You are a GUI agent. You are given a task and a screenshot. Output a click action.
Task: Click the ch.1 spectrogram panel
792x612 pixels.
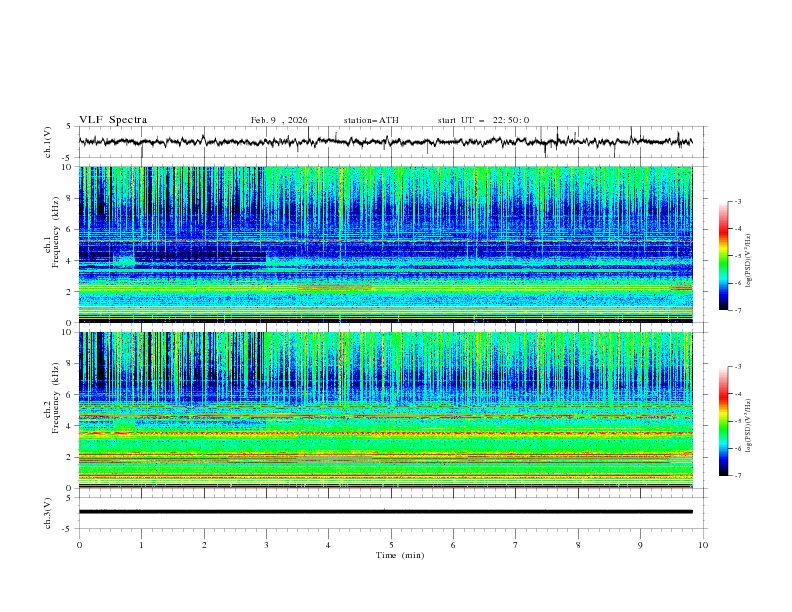click(385, 244)
